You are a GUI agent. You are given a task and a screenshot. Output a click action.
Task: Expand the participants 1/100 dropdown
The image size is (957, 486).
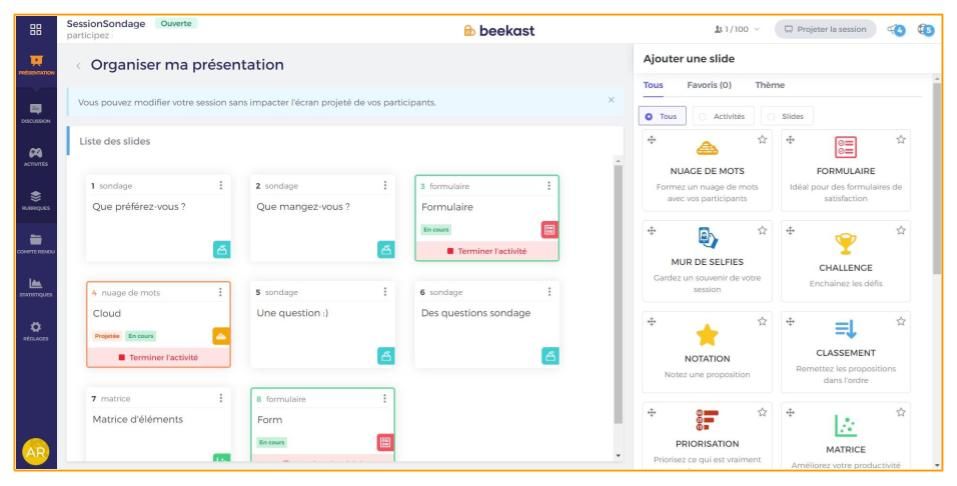[737, 29]
